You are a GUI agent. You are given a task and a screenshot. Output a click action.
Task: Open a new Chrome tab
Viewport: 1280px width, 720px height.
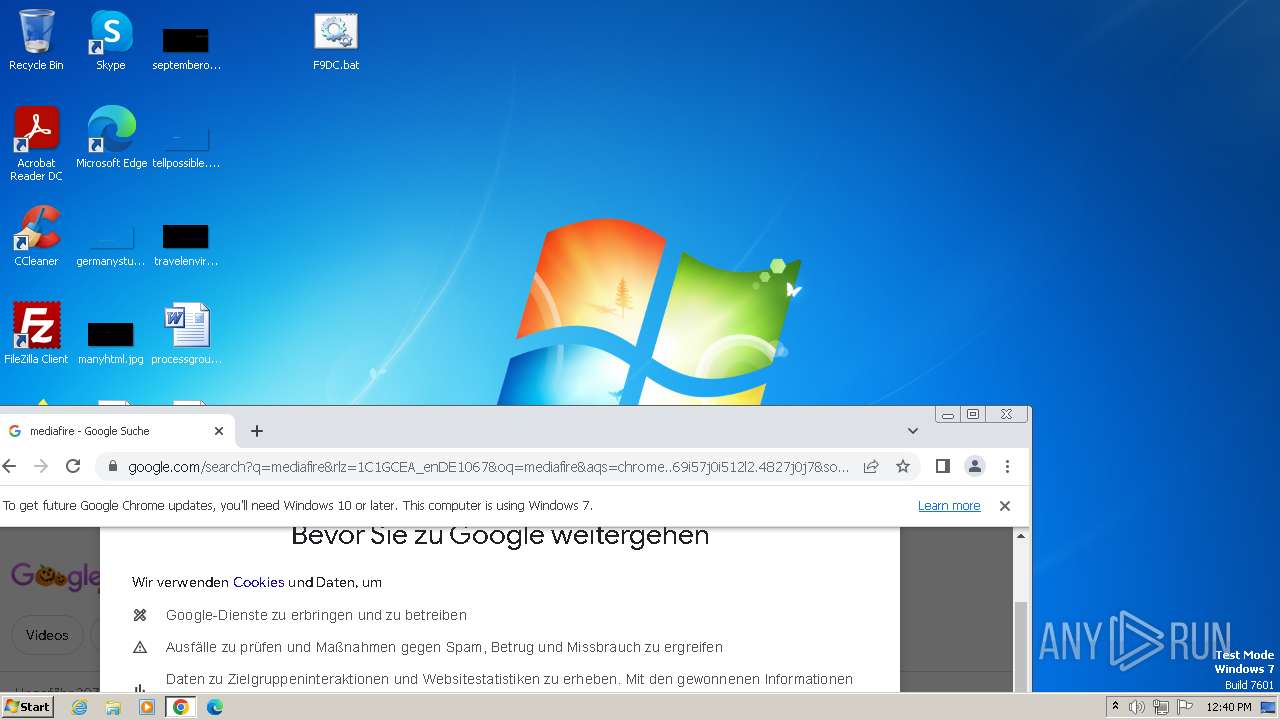coord(257,431)
